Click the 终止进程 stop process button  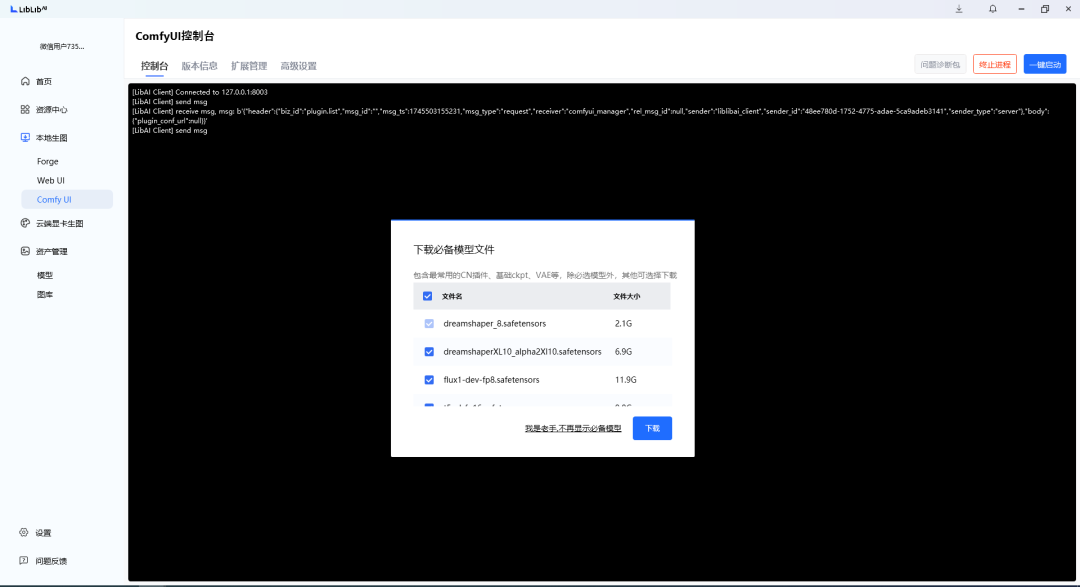[x=995, y=65]
